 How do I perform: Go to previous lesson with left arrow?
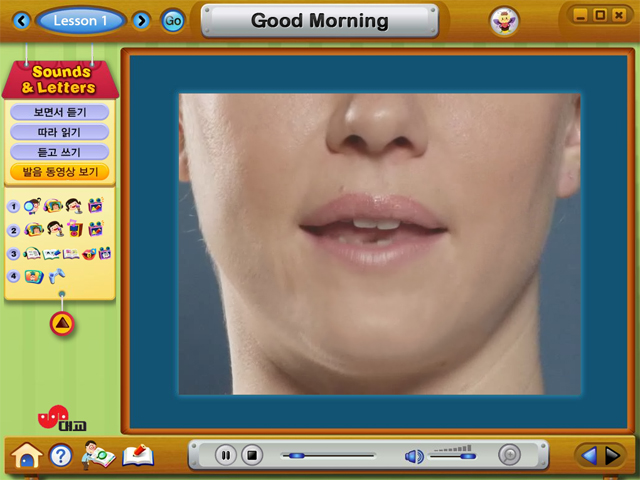tap(21, 20)
